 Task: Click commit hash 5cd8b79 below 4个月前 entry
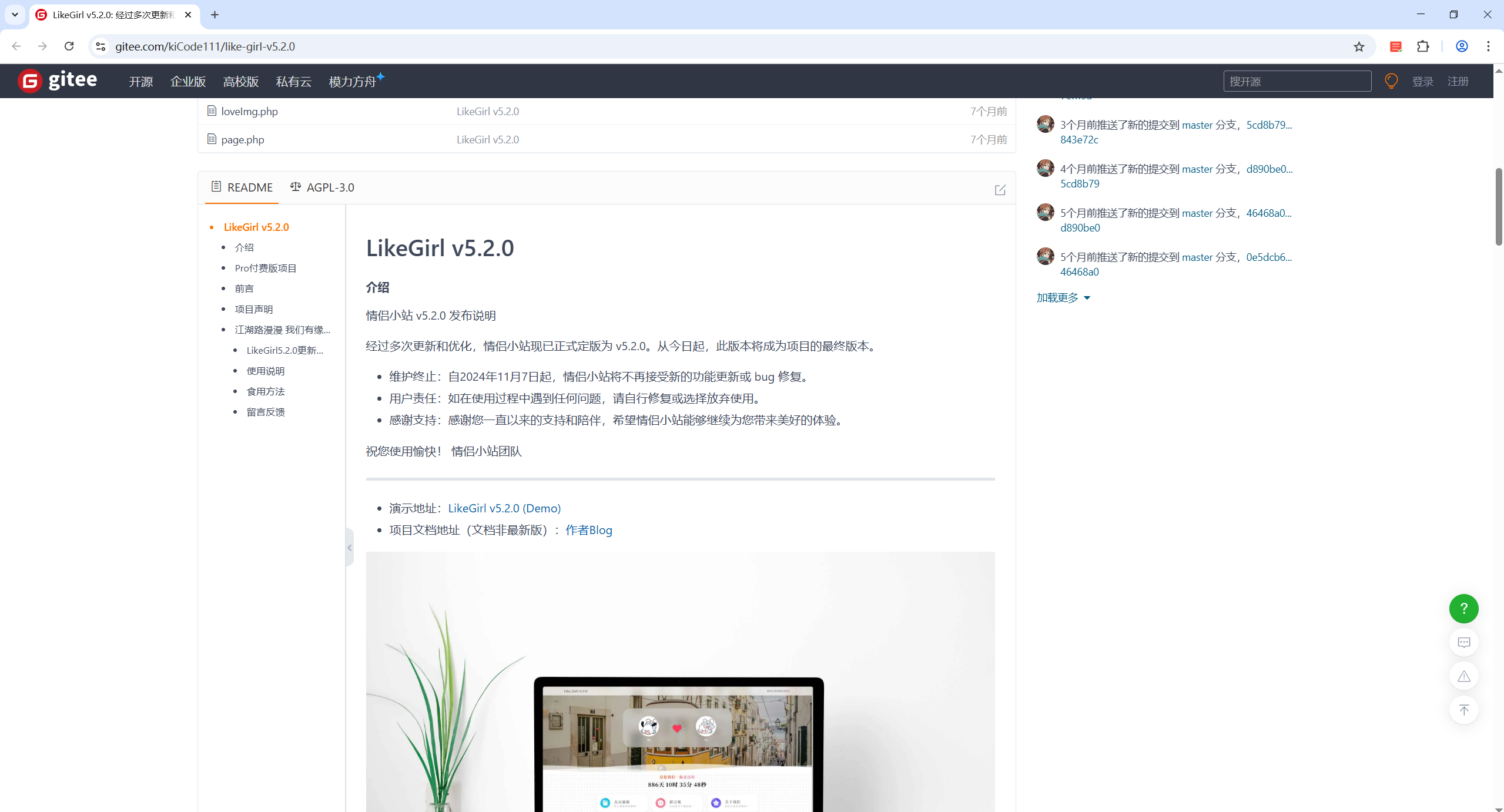pos(1080,183)
